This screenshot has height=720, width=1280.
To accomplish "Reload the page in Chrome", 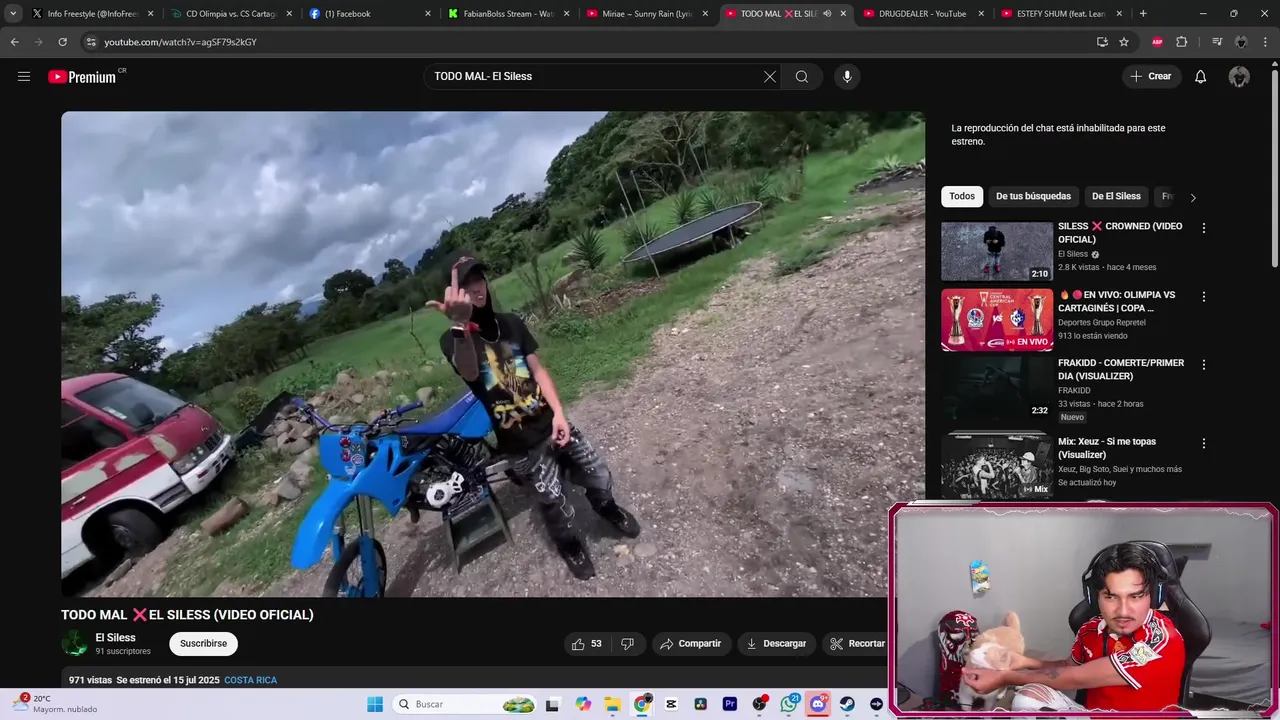I will (63, 42).
